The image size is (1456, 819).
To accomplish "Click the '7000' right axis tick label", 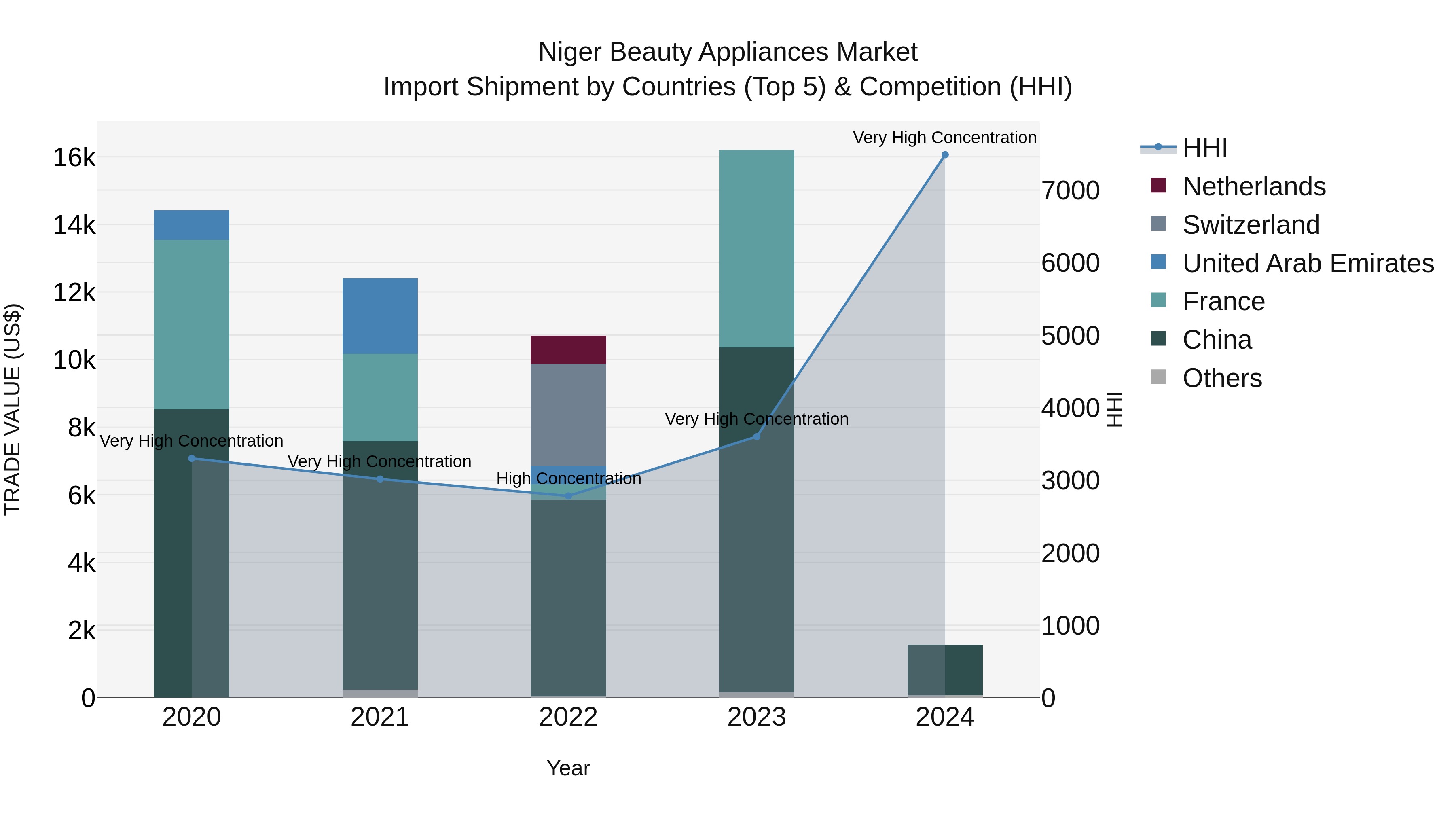I will tap(1071, 190).
